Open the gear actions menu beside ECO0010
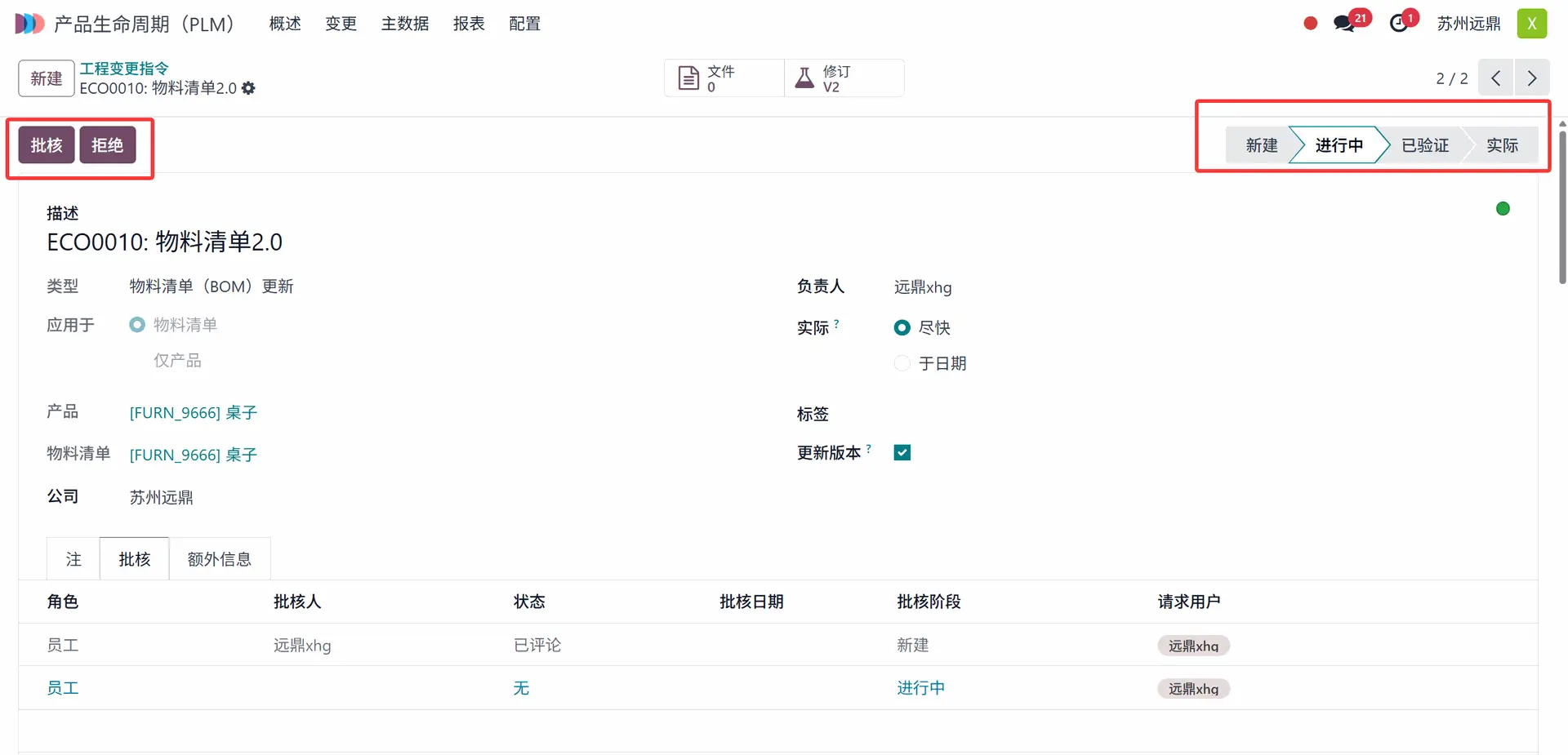The width and height of the screenshot is (1568, 755). (x=248, y=88)
